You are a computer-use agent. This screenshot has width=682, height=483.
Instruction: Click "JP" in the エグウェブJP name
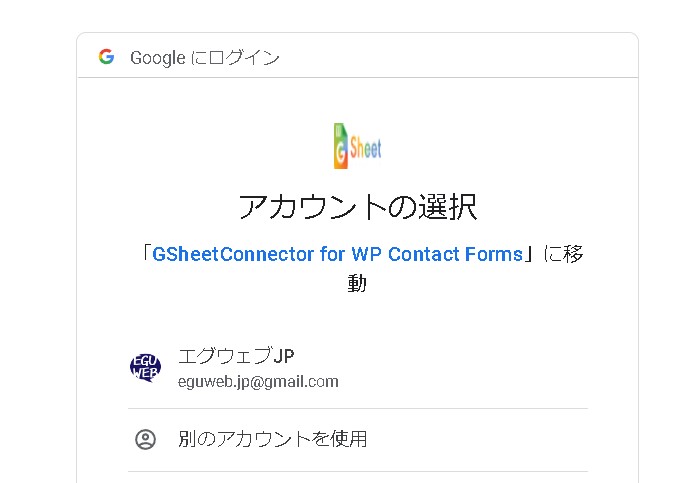(x=283, y=357)
